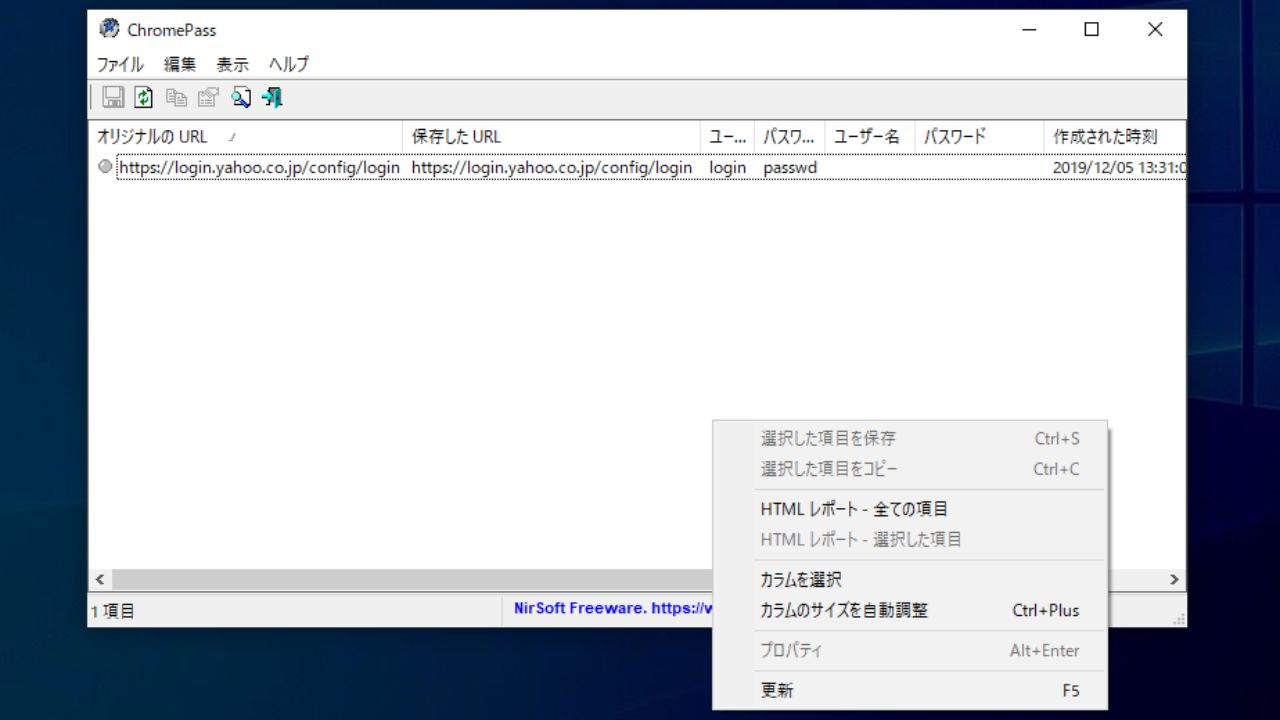This screenshot has height=720, width=1280.
Task: Click the Exit toolbar icon
Action: pyautogui.click(x=272, y=97)
